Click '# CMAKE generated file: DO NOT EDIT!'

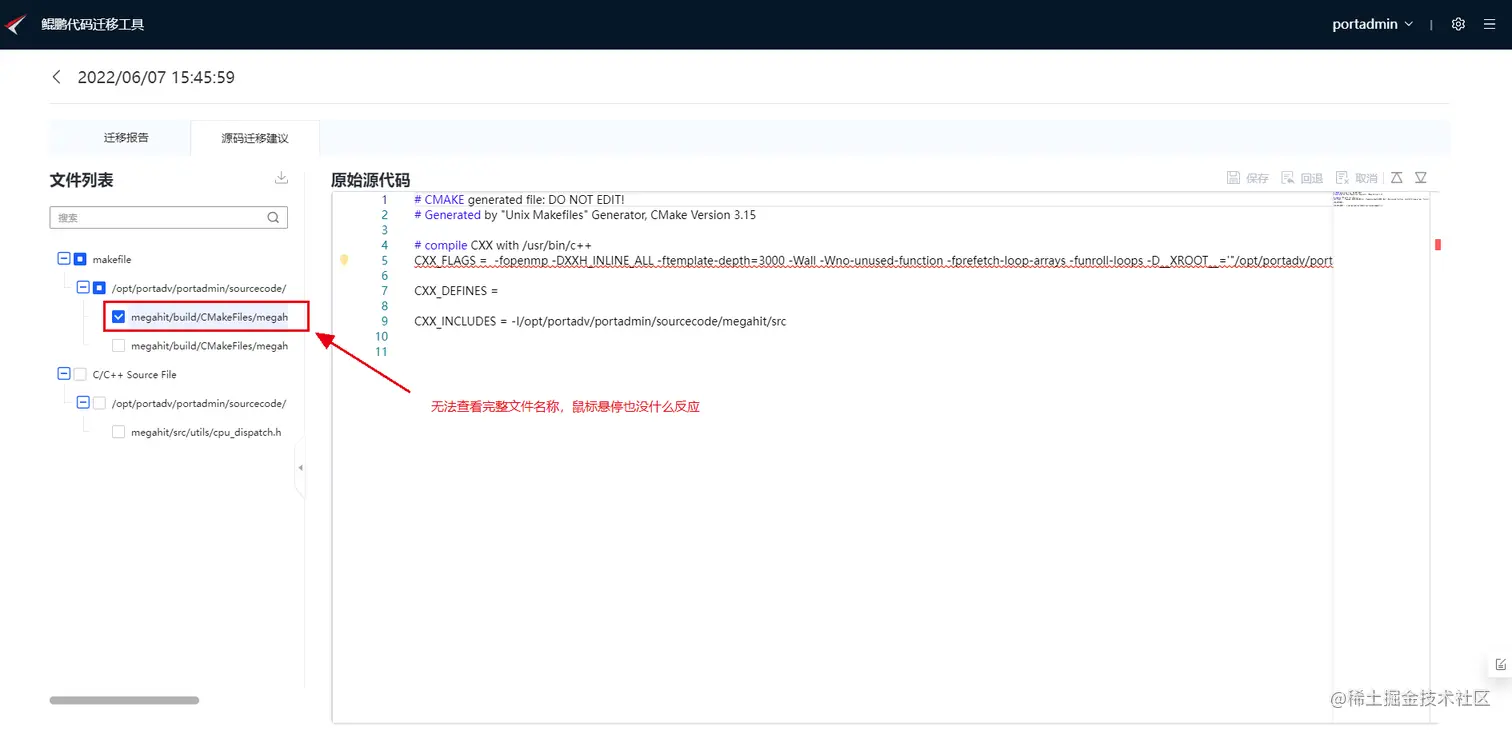(519, 200)
